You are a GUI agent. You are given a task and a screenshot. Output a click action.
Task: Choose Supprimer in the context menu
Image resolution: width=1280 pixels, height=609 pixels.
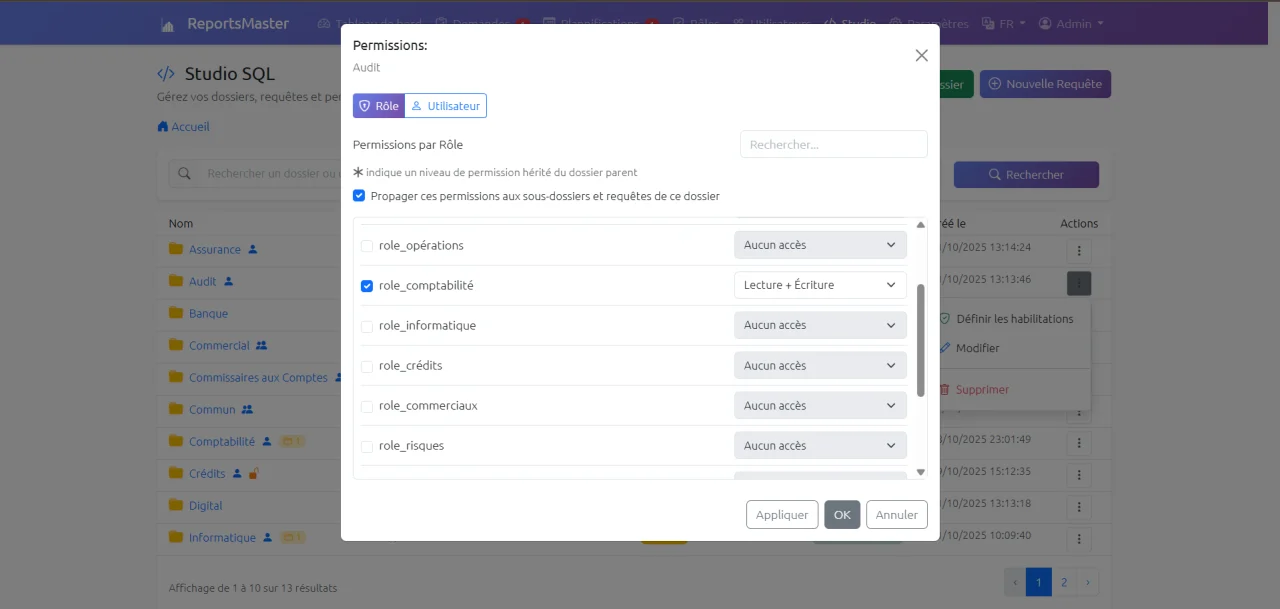pos(973,390)
